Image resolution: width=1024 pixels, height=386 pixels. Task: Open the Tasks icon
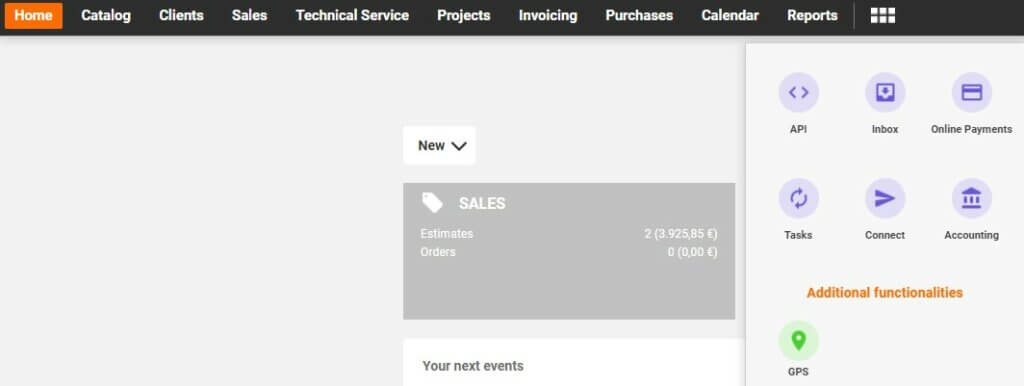click(798, 199)
